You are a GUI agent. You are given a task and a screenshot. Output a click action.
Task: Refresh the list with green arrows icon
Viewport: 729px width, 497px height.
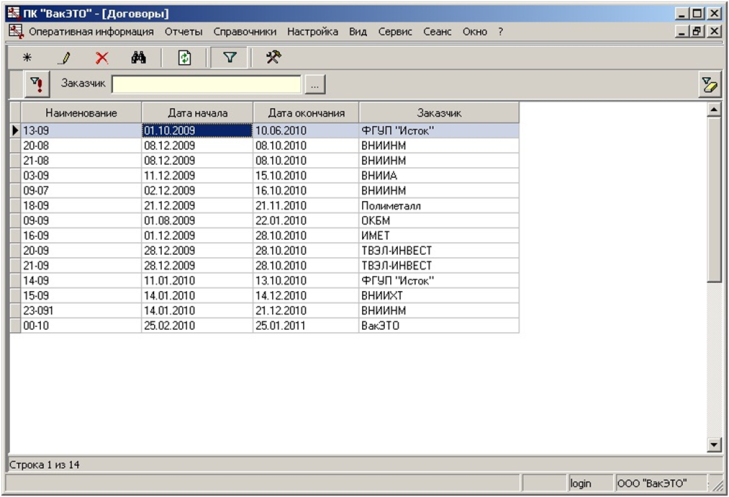click(185, 58)
